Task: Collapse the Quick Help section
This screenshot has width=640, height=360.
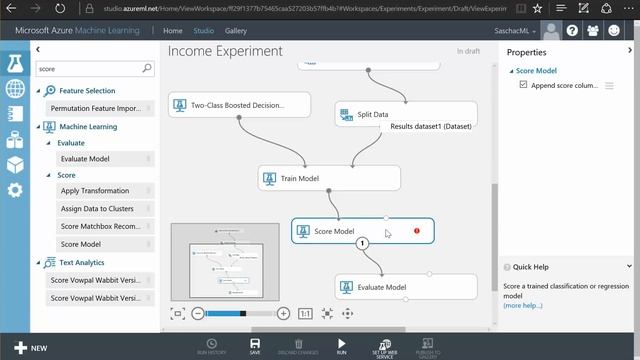Action: [629, 266]
